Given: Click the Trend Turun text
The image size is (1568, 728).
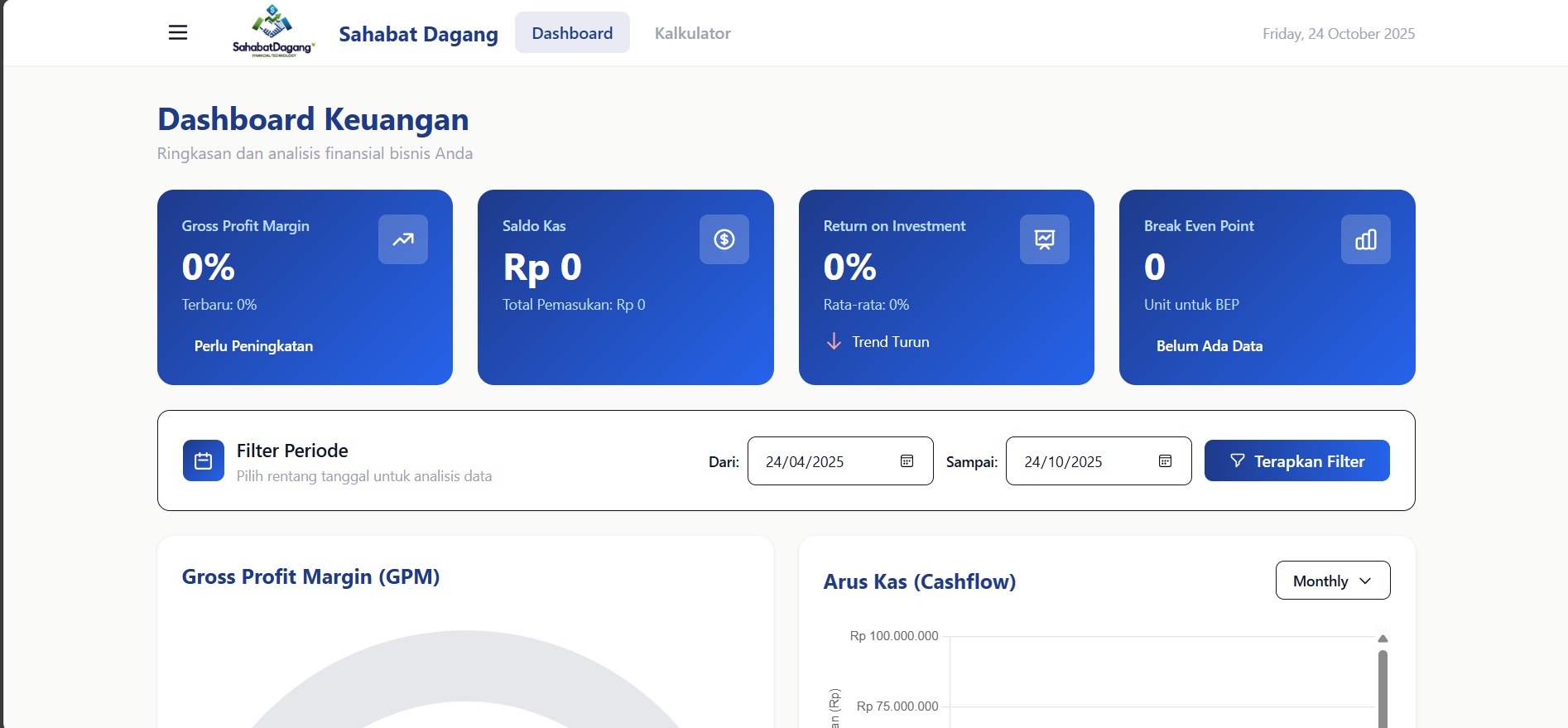Looking at the screenshot, I should pyautogui.click(x=891, y=342).
